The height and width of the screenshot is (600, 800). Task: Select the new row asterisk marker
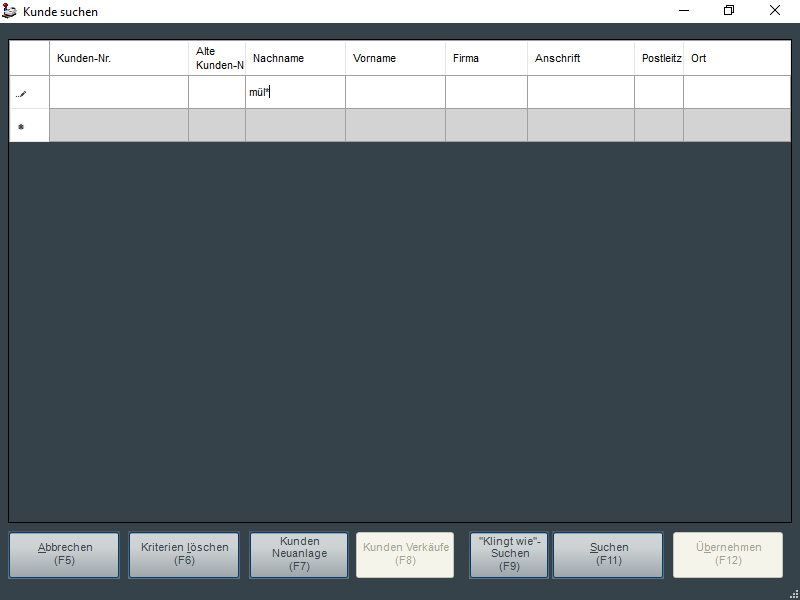pyautogui.click(x=21, y=126)
